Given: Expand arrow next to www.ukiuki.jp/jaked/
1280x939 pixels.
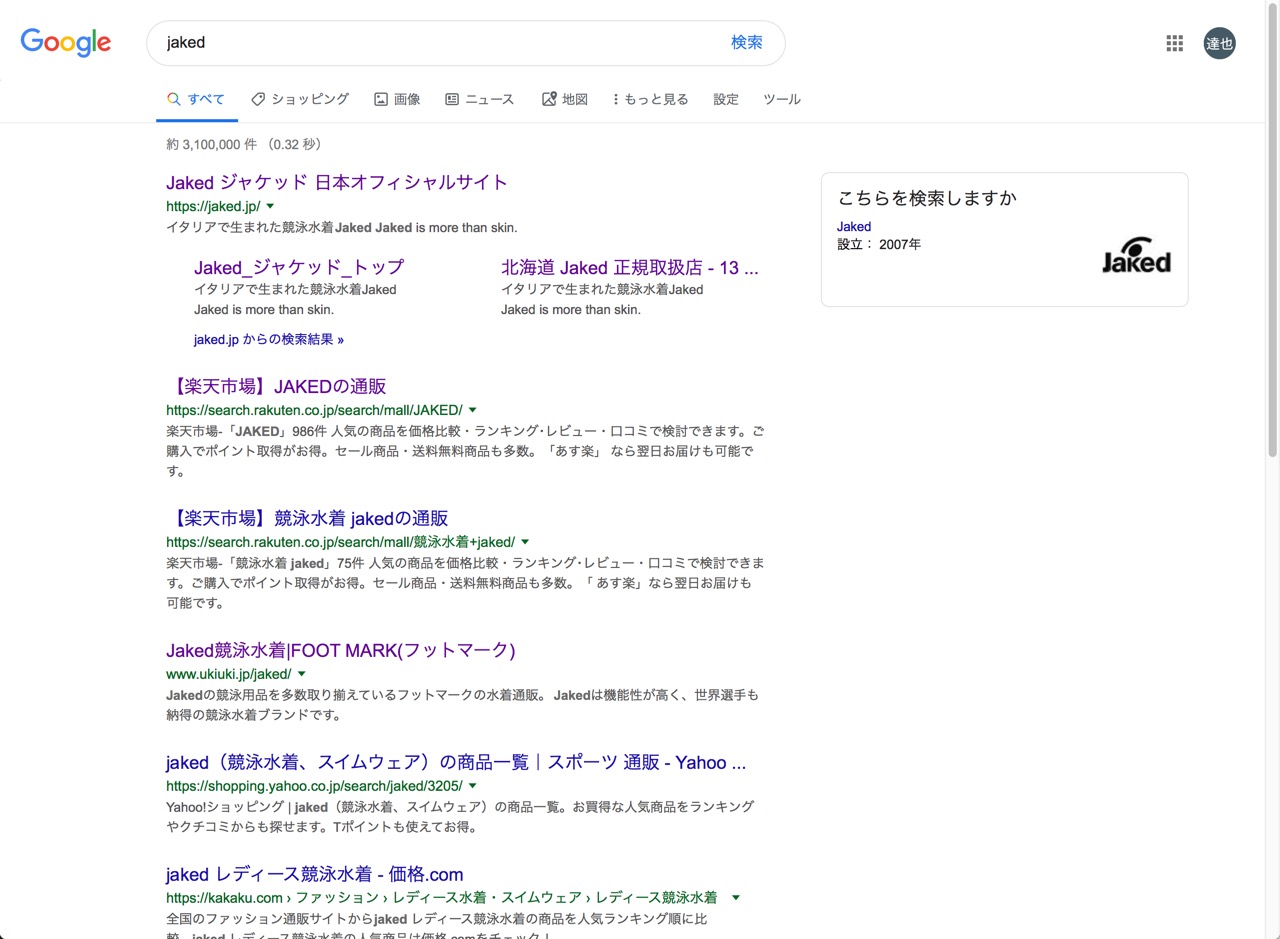Looking at the screenshot, I should 301,674.
